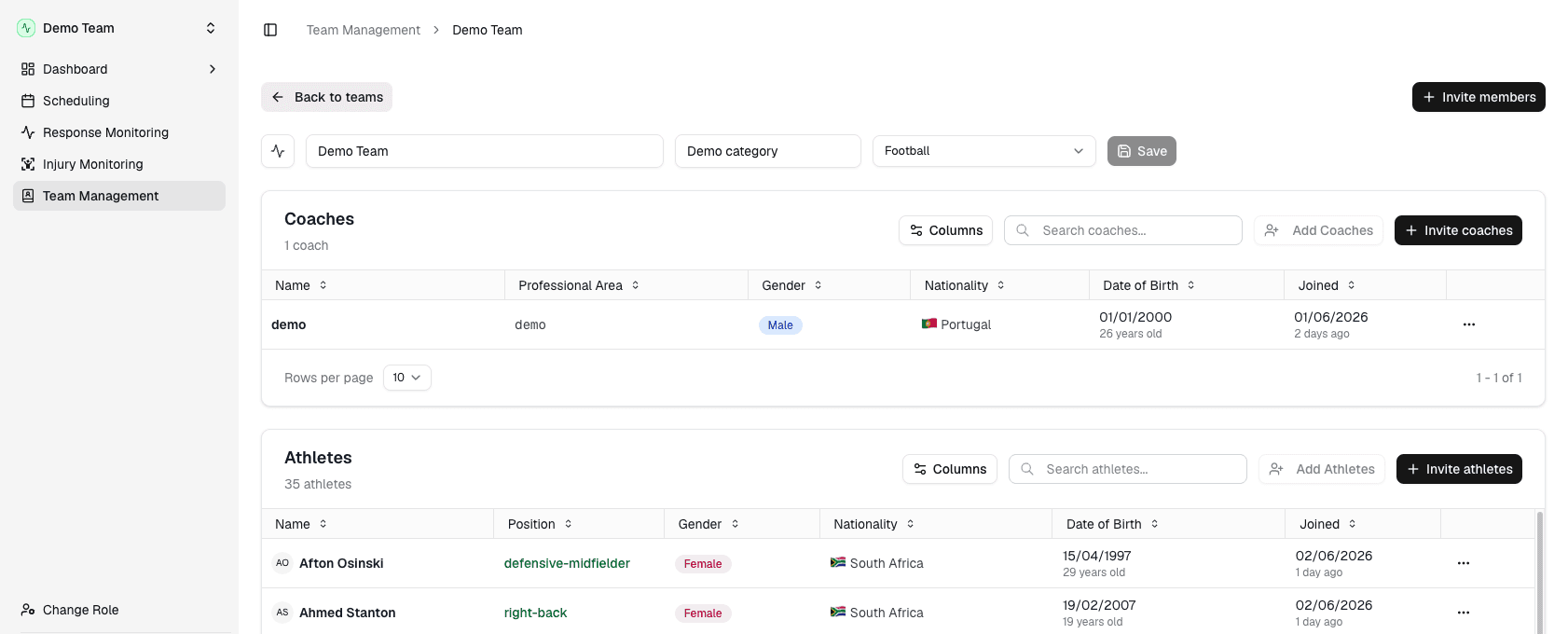
Task: Sort athletes by Date of Birth
Action: click(1112, 524)
